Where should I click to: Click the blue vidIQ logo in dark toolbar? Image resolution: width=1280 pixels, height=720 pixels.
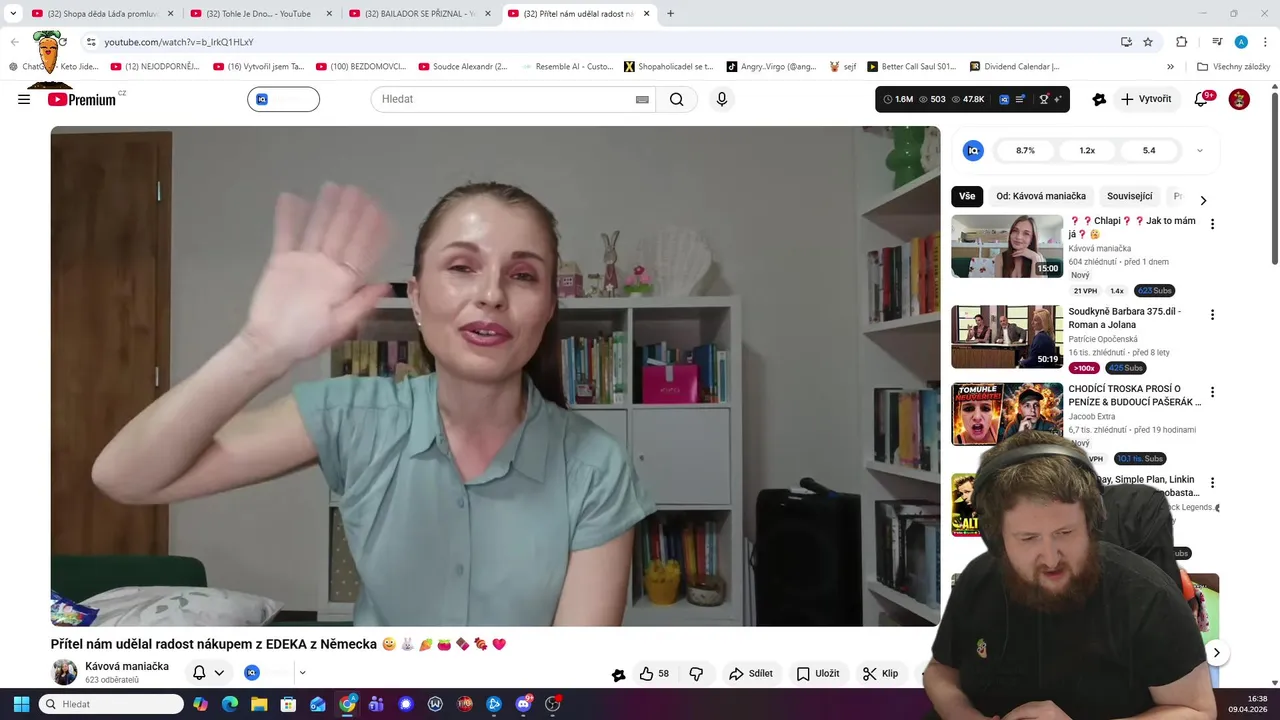[x=1004, y=99]
